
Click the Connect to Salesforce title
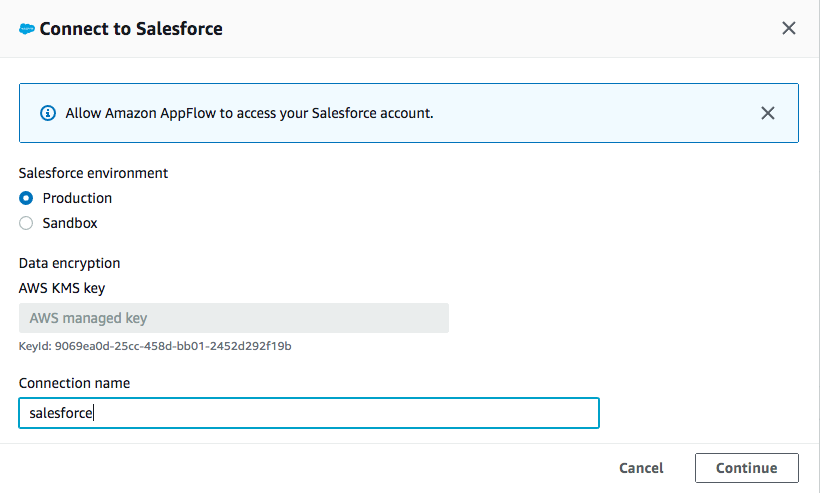coord(130,29)
